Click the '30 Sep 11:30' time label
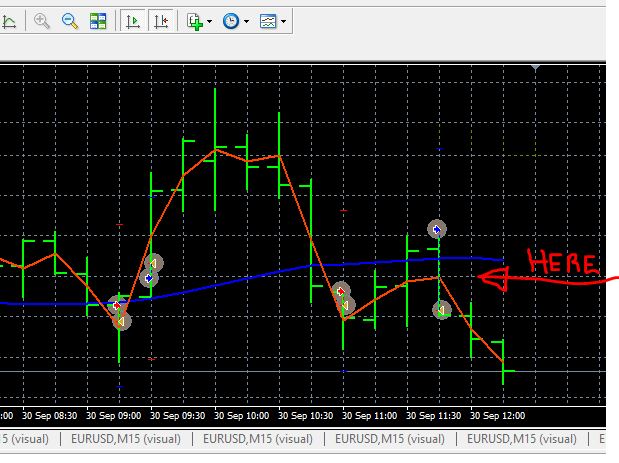This screenshot has height=463, width=619. pyautogui.click(x=433, y=416)
